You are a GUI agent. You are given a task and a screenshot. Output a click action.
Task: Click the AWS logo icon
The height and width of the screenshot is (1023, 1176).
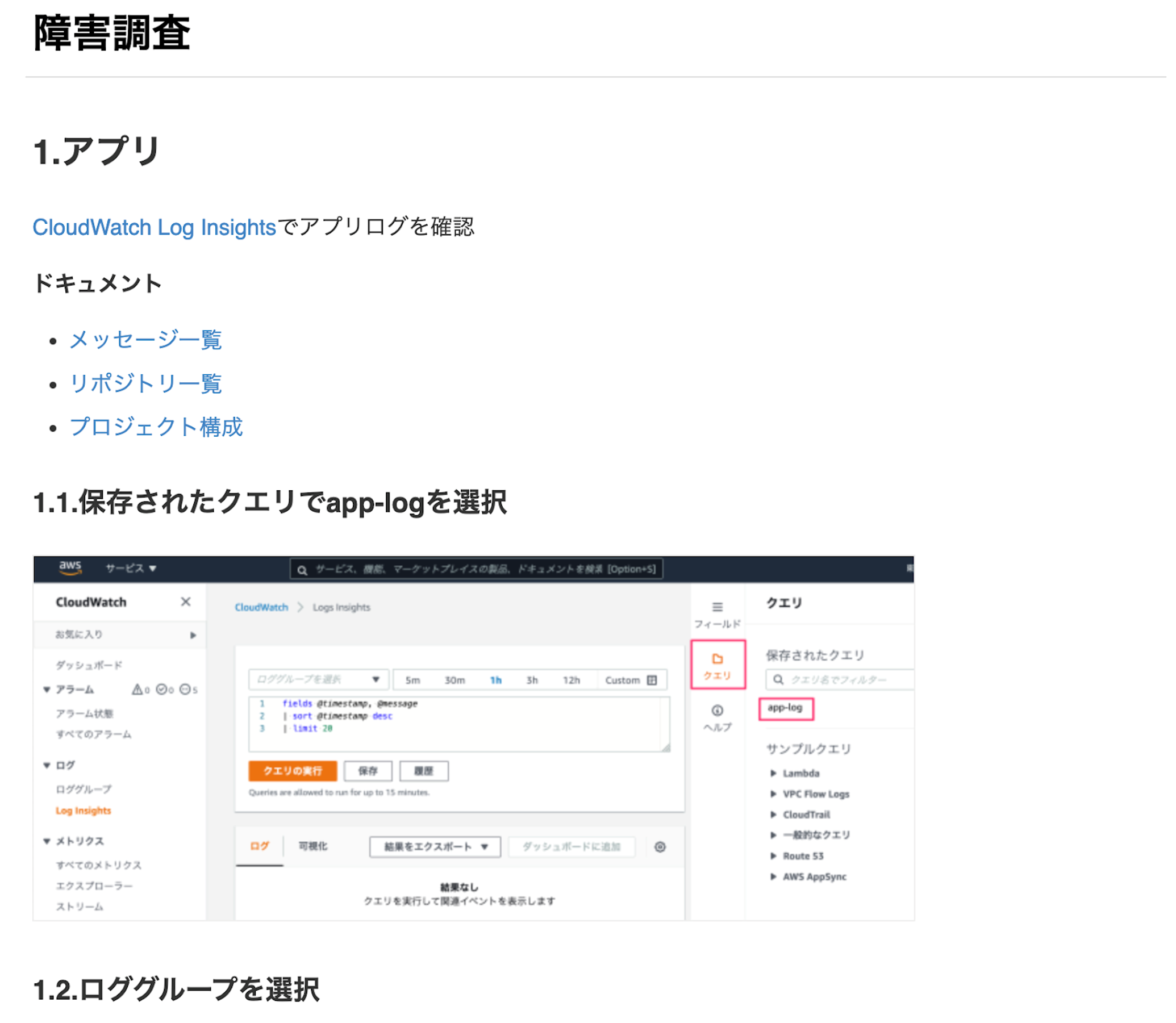point(70,568)
